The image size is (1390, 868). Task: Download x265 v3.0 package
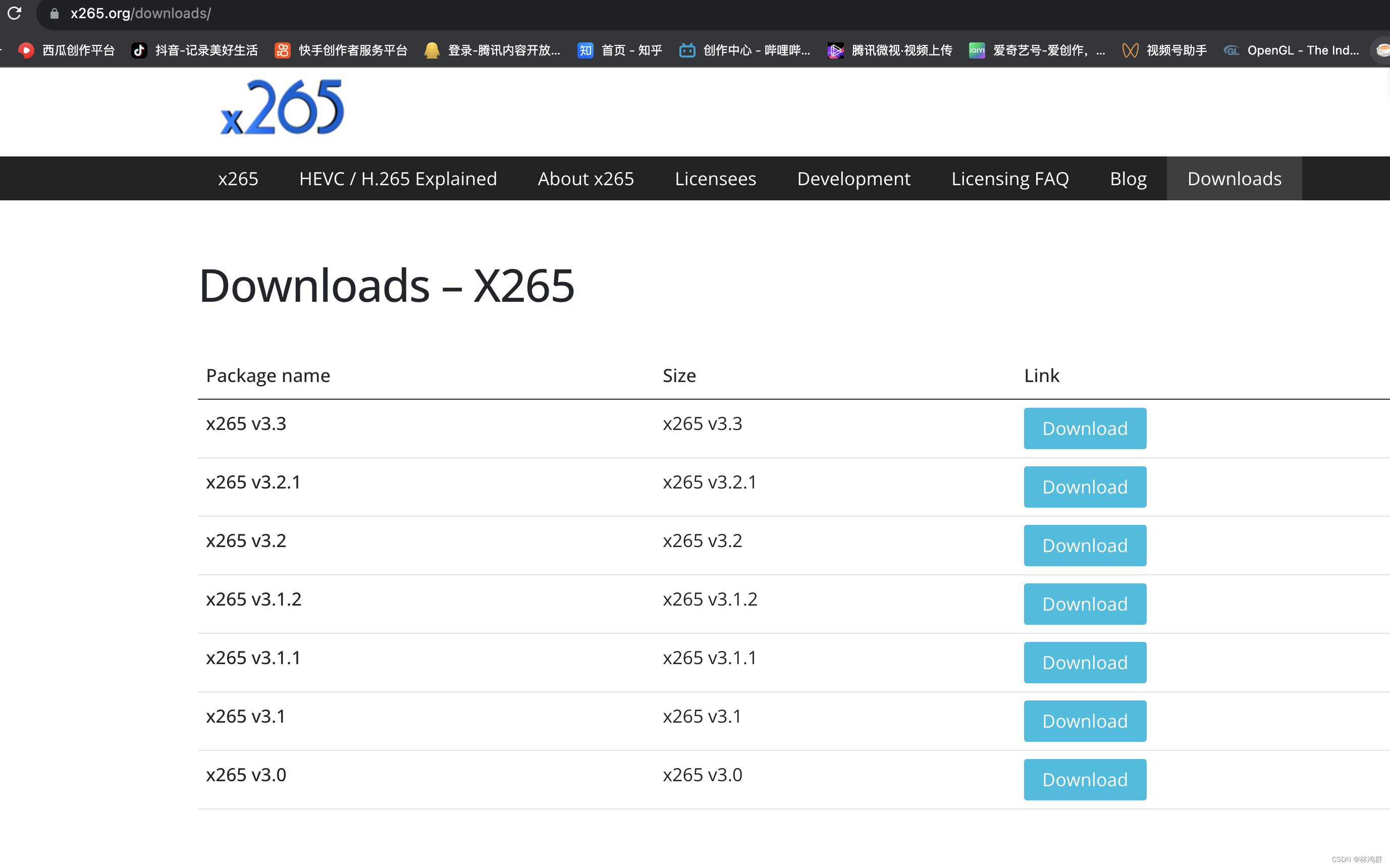(1085, 780)
